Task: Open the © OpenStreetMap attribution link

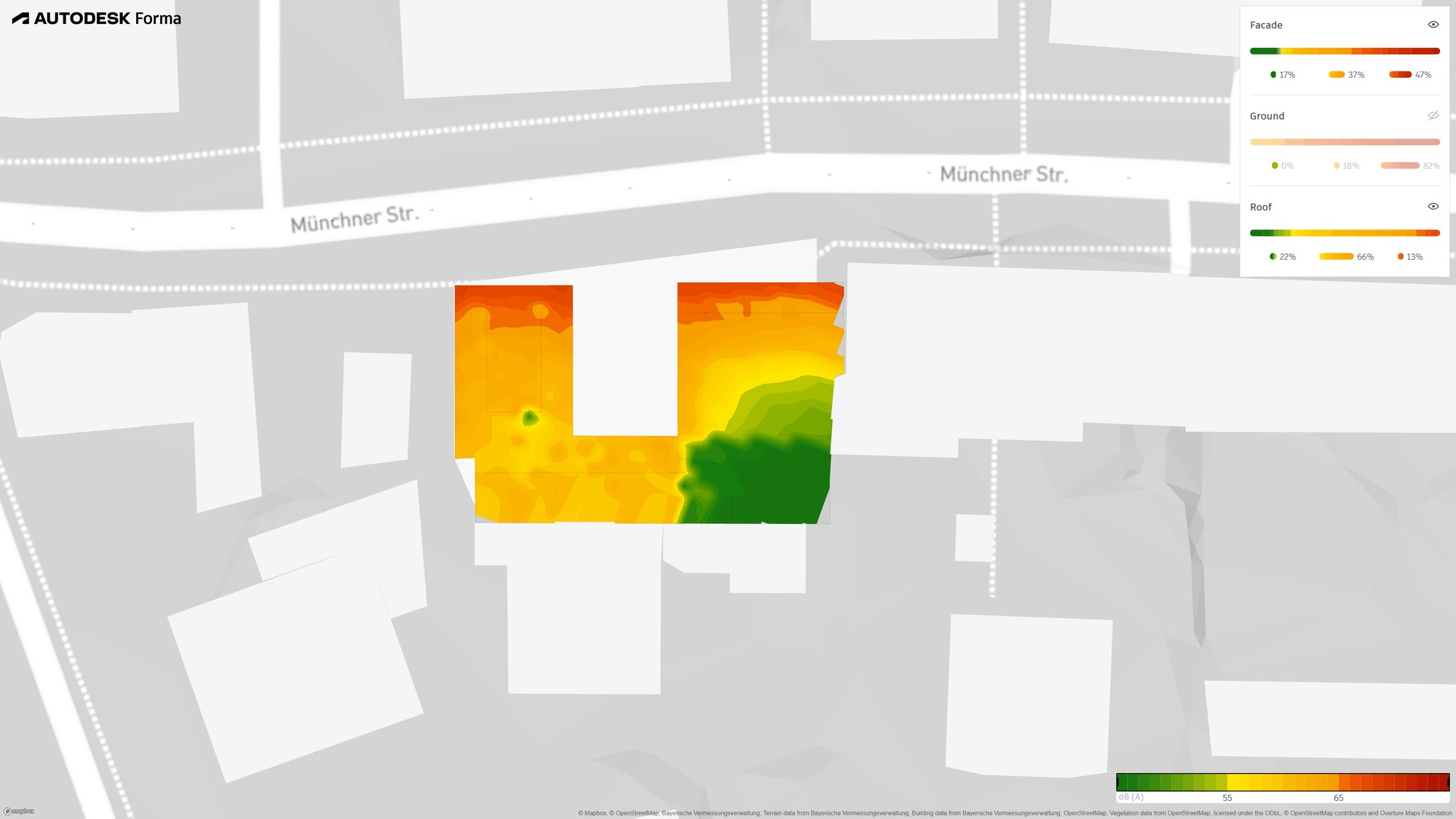Action: click(x=633, y=813)
